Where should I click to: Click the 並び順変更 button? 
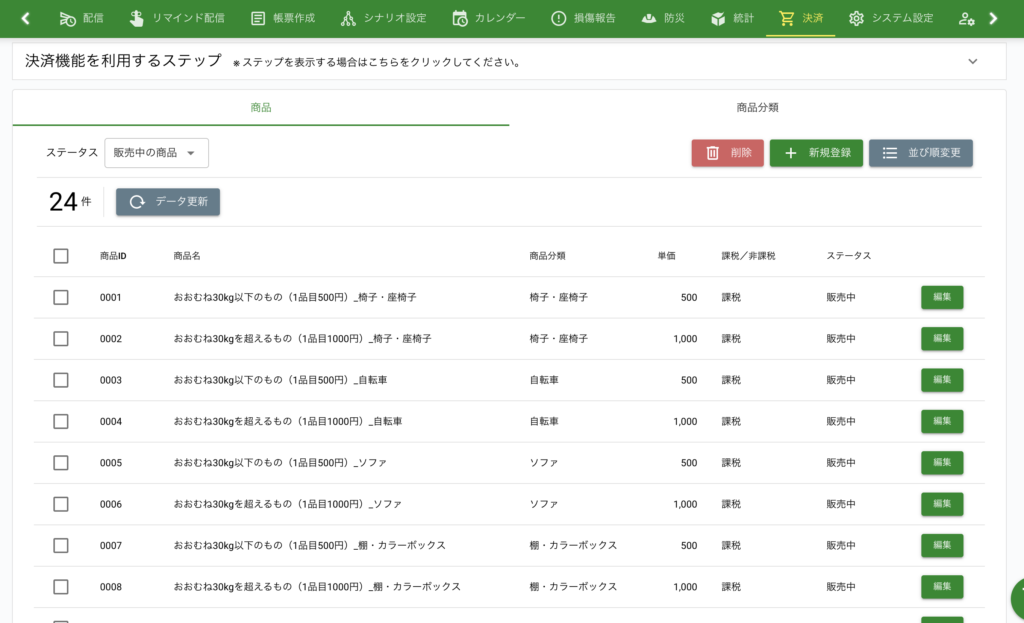click(920, 153)
